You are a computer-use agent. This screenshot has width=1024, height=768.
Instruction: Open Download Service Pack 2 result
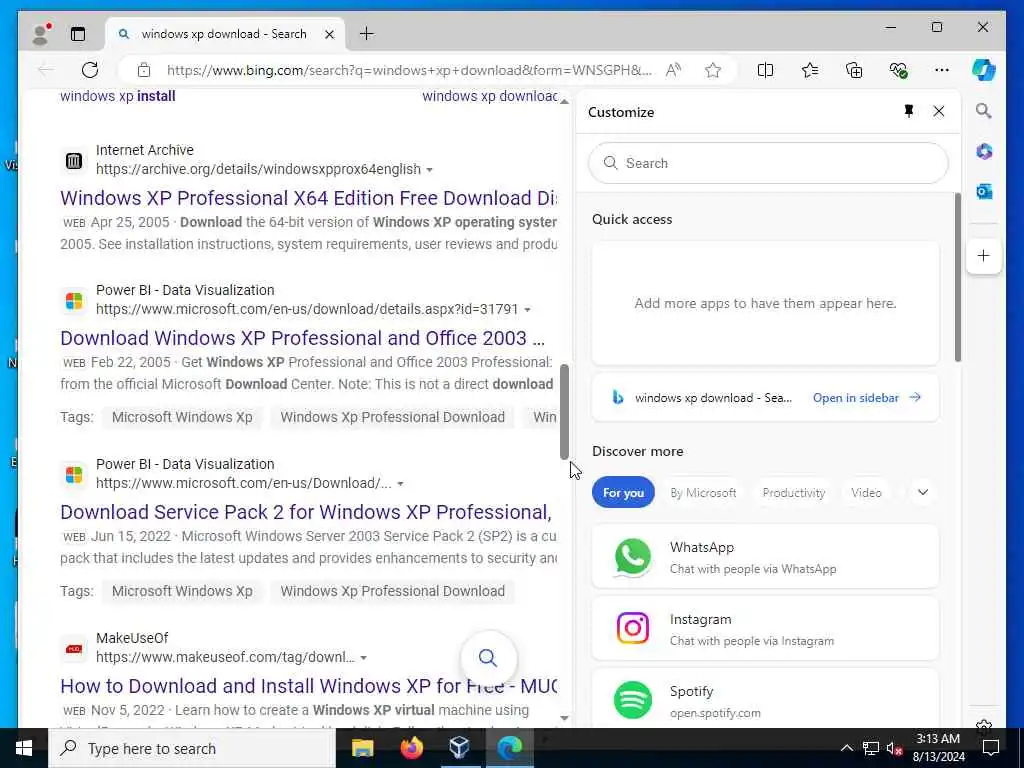coord(306,512)
